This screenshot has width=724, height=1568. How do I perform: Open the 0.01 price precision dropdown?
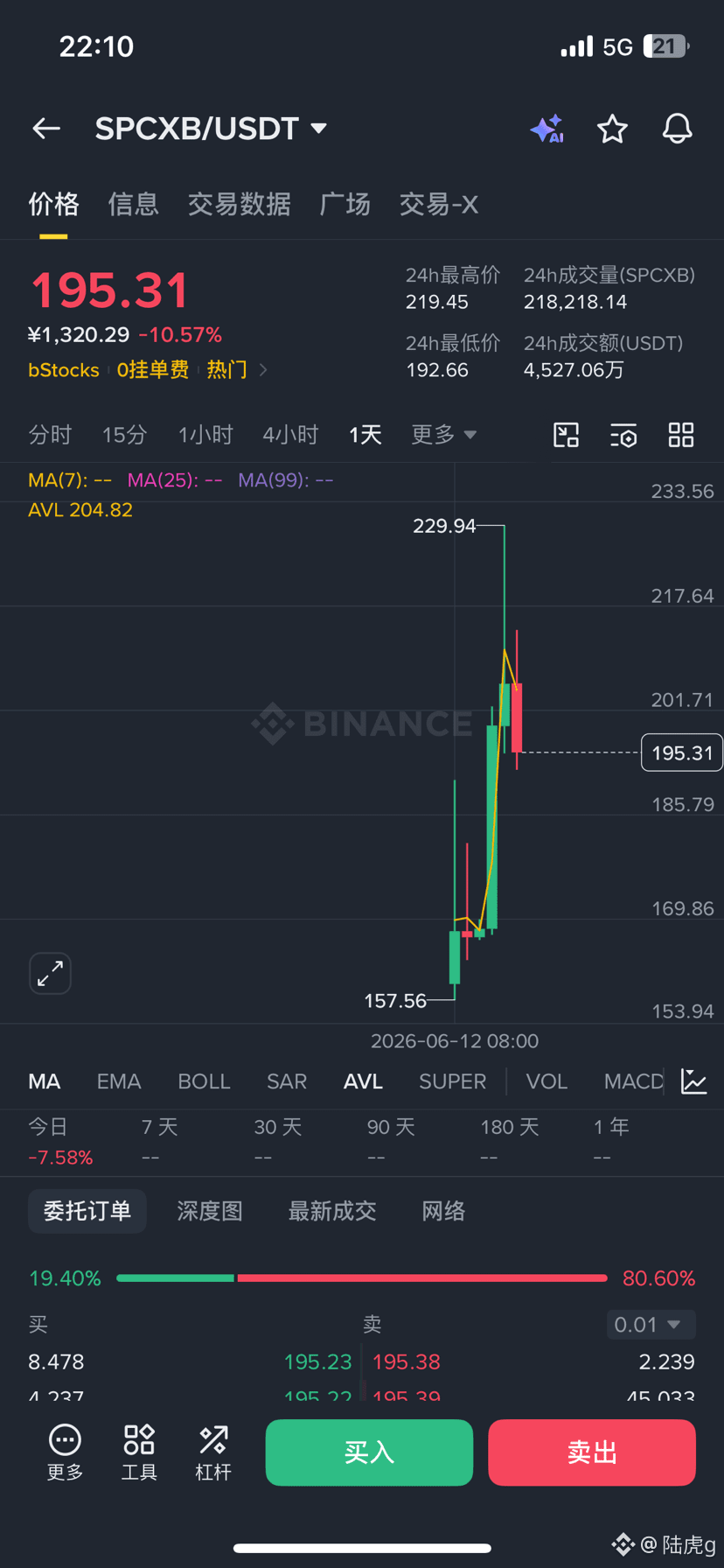pyautogui.click(x=651, y=1325)
